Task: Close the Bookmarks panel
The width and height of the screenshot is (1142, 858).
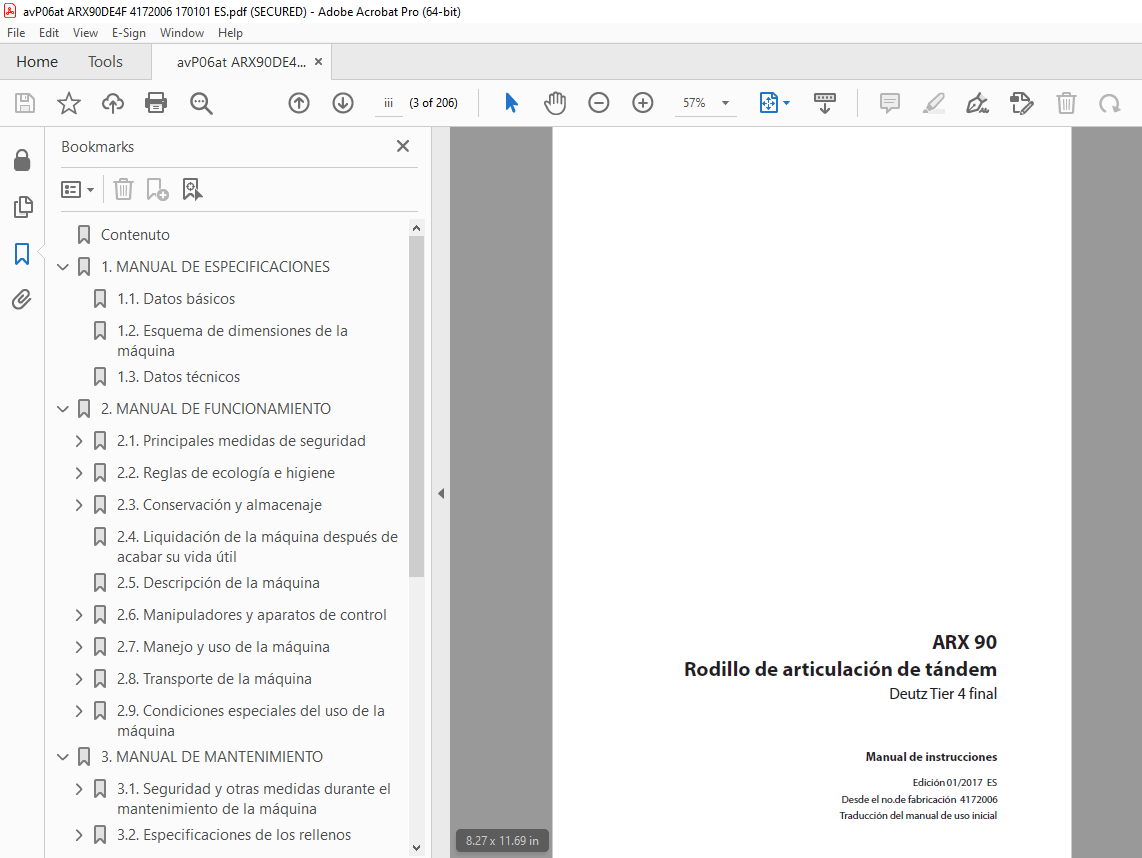Action: tap(403, 146)
